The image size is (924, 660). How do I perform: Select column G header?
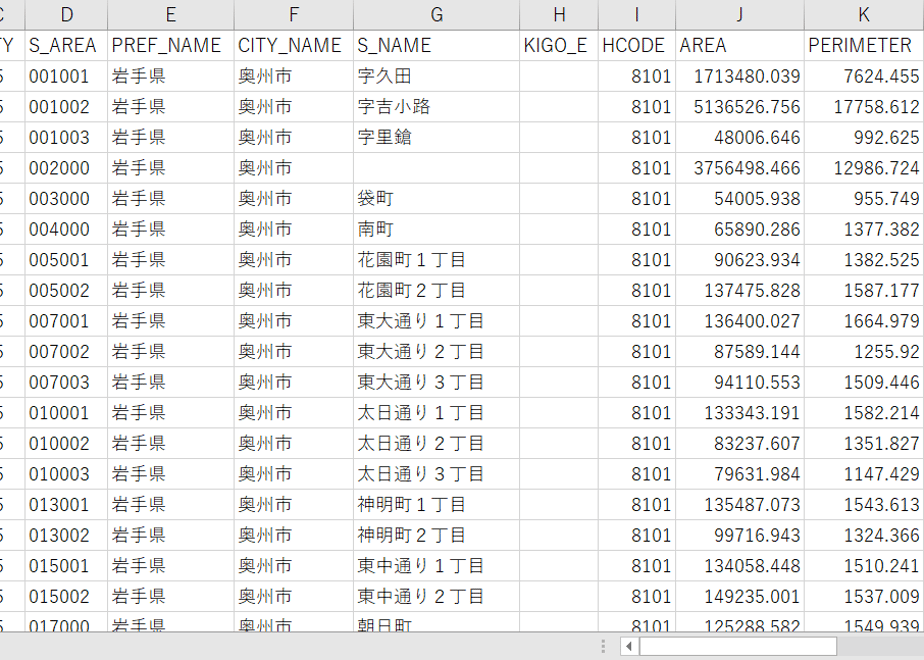pyautogui.click(x=437, y=15)
